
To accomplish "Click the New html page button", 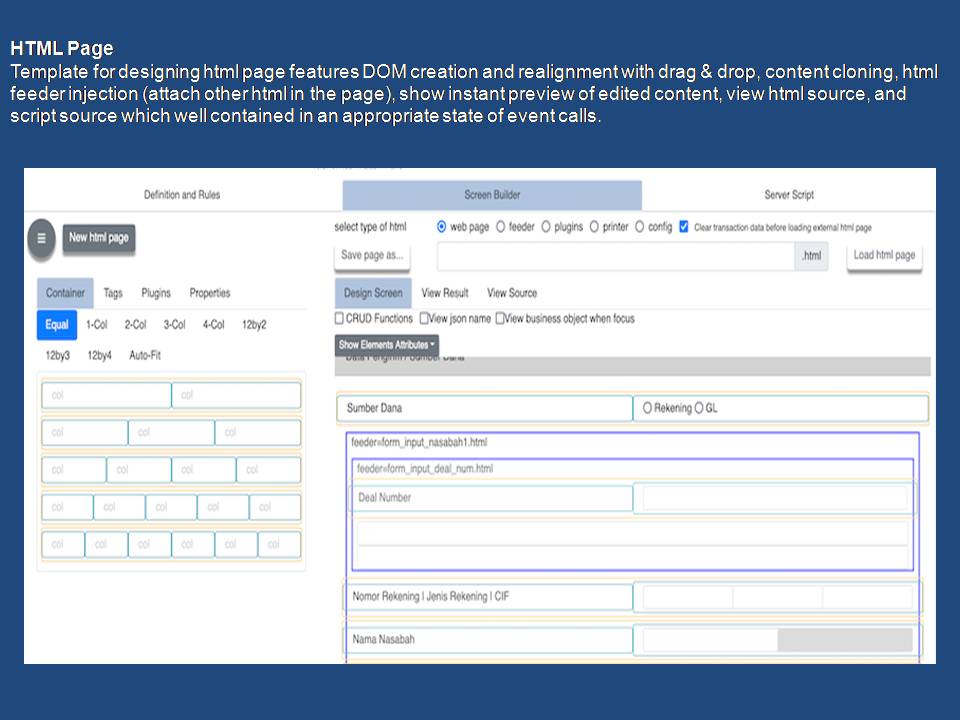I will click(x=98, y=238).
